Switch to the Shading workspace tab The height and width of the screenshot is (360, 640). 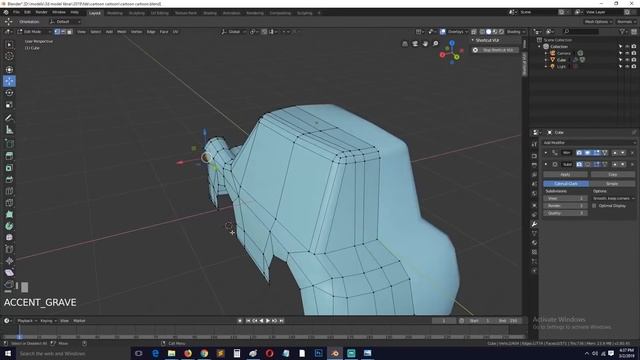[x=210, y=13]
